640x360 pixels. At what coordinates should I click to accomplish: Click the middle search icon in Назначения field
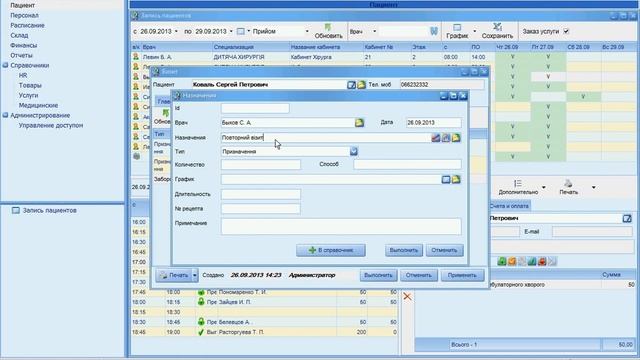click(446, 138)
